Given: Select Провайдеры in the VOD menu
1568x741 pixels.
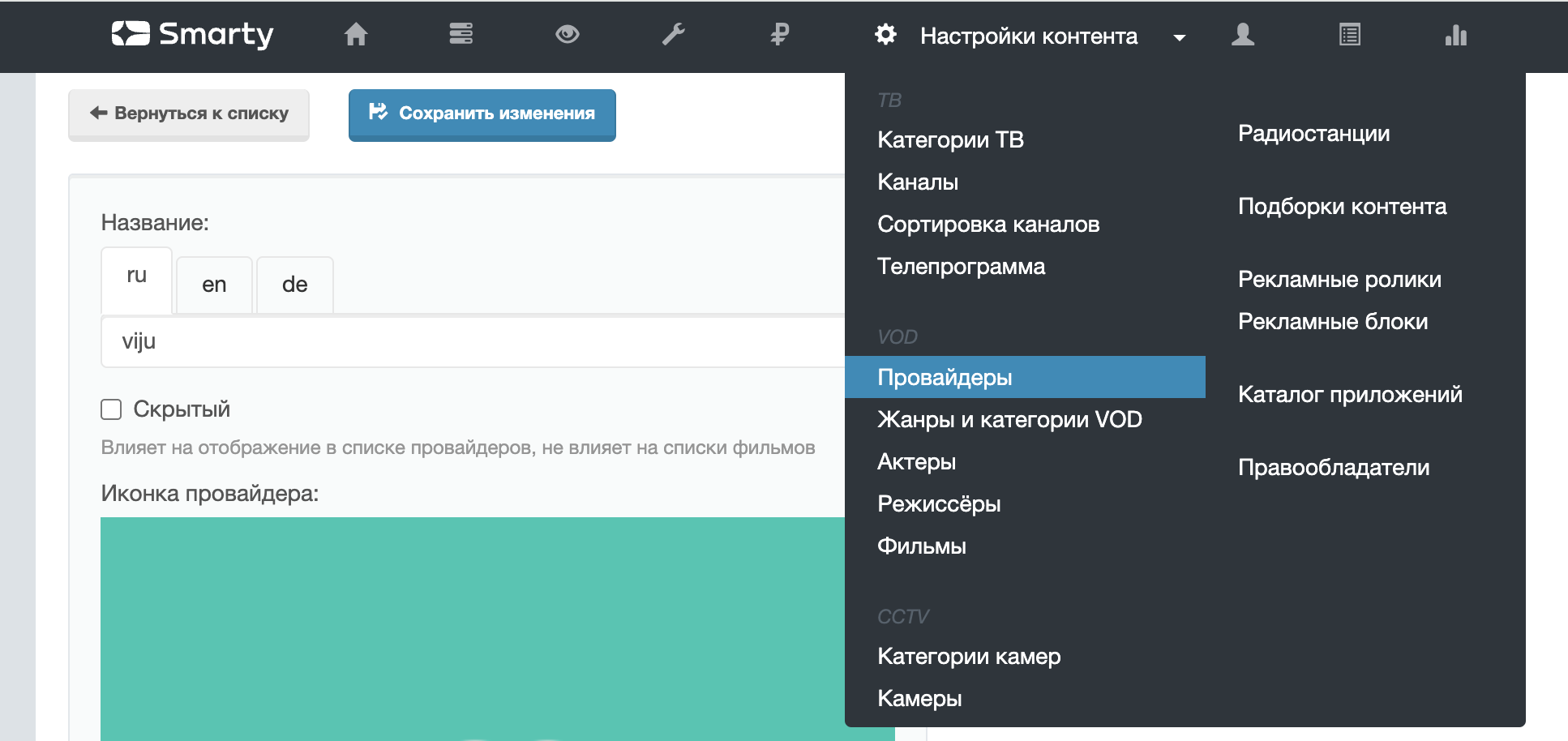Looking at the screenshot, I should 945,377.
